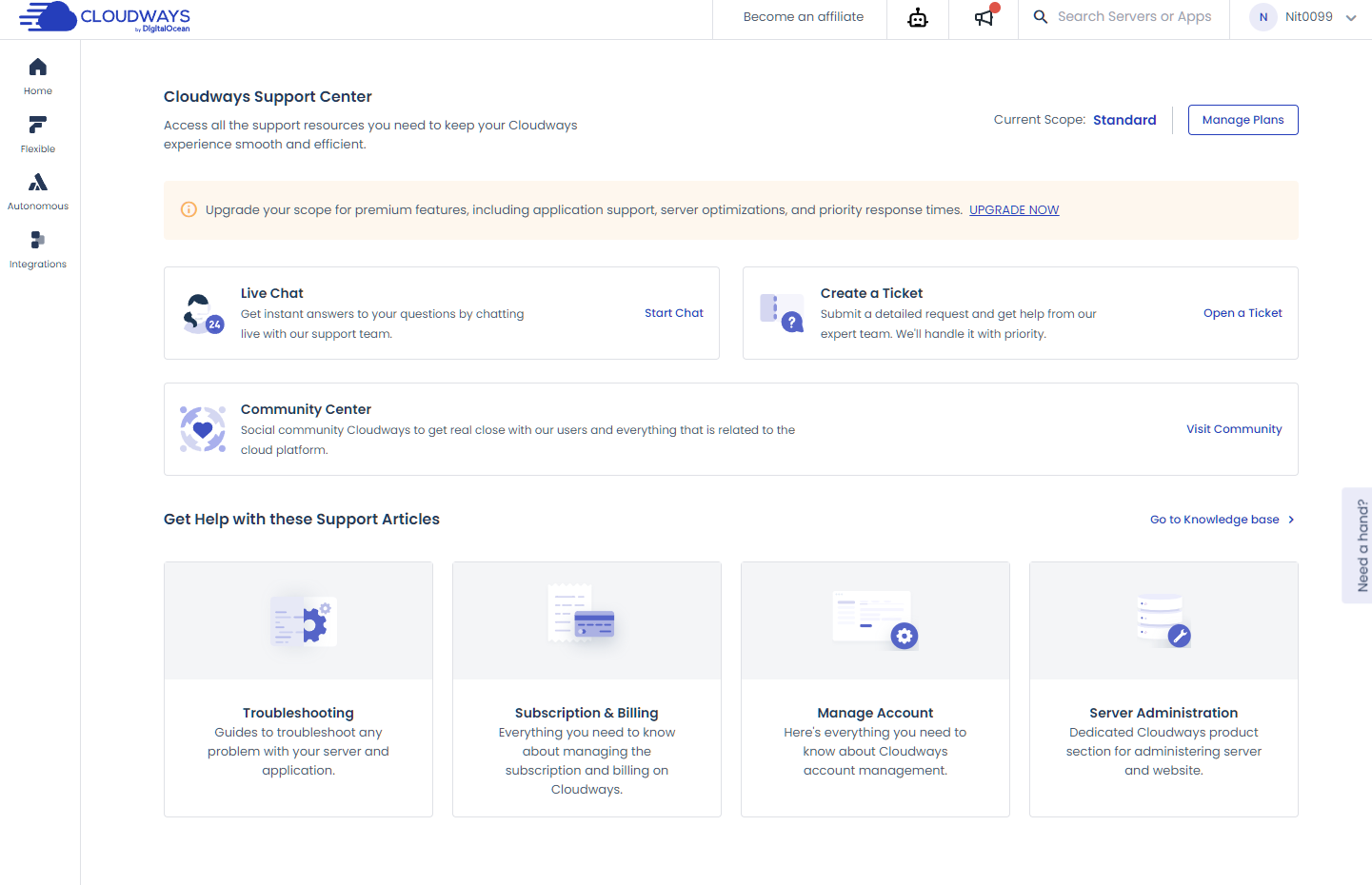Open the Home sidebar icon
This screenshot has height=885, width=1372.
pyautogui.click(x=38, y=67)
